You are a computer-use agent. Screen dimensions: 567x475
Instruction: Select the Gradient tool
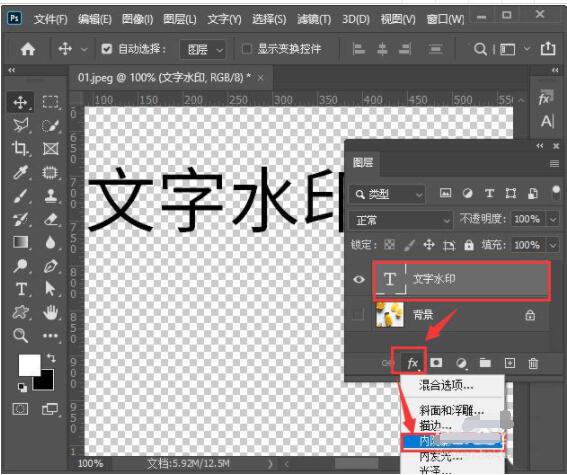[20, 242]
